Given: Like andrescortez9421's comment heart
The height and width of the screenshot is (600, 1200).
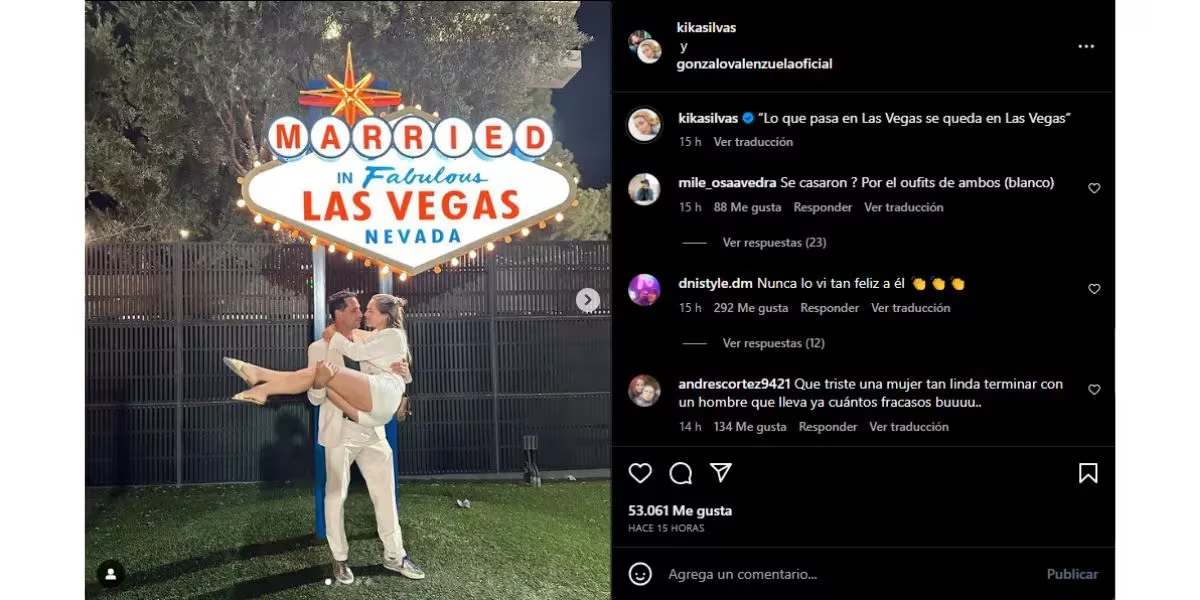Looking at the screenshot, I should pos(1094,390).
